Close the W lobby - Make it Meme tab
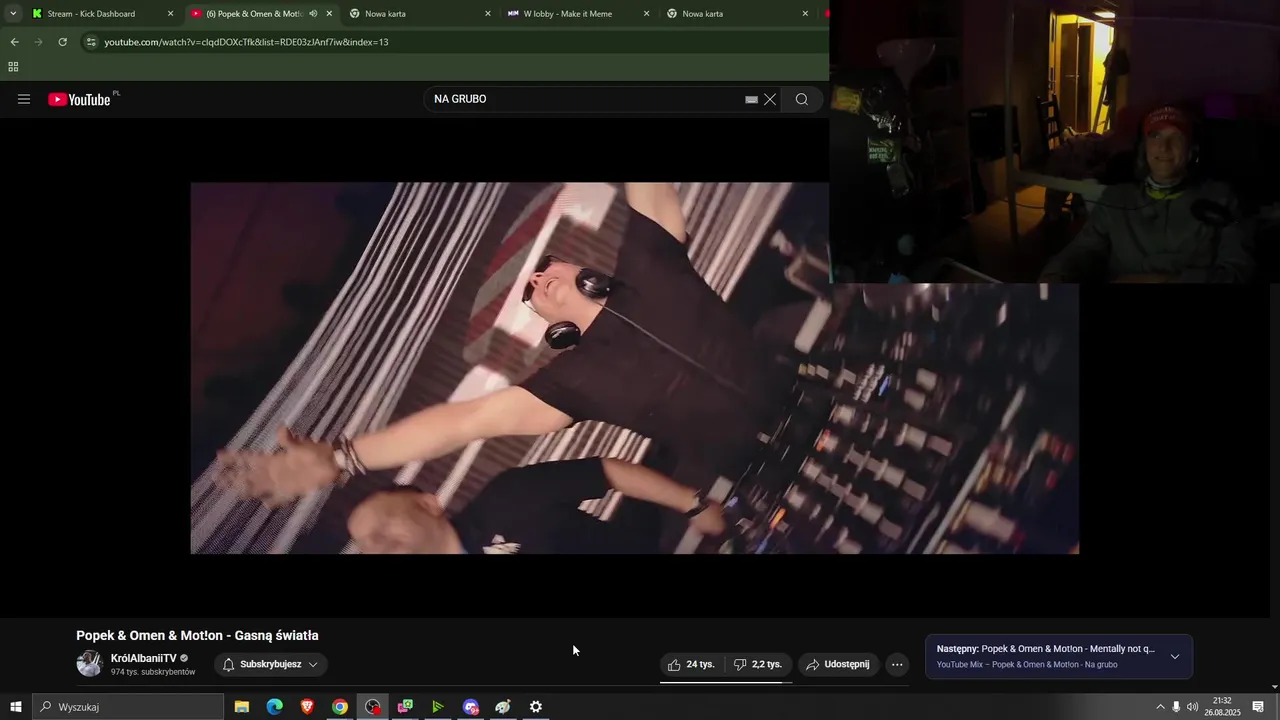The width and height of the screenshot is (1280, 720). [646, 14]
